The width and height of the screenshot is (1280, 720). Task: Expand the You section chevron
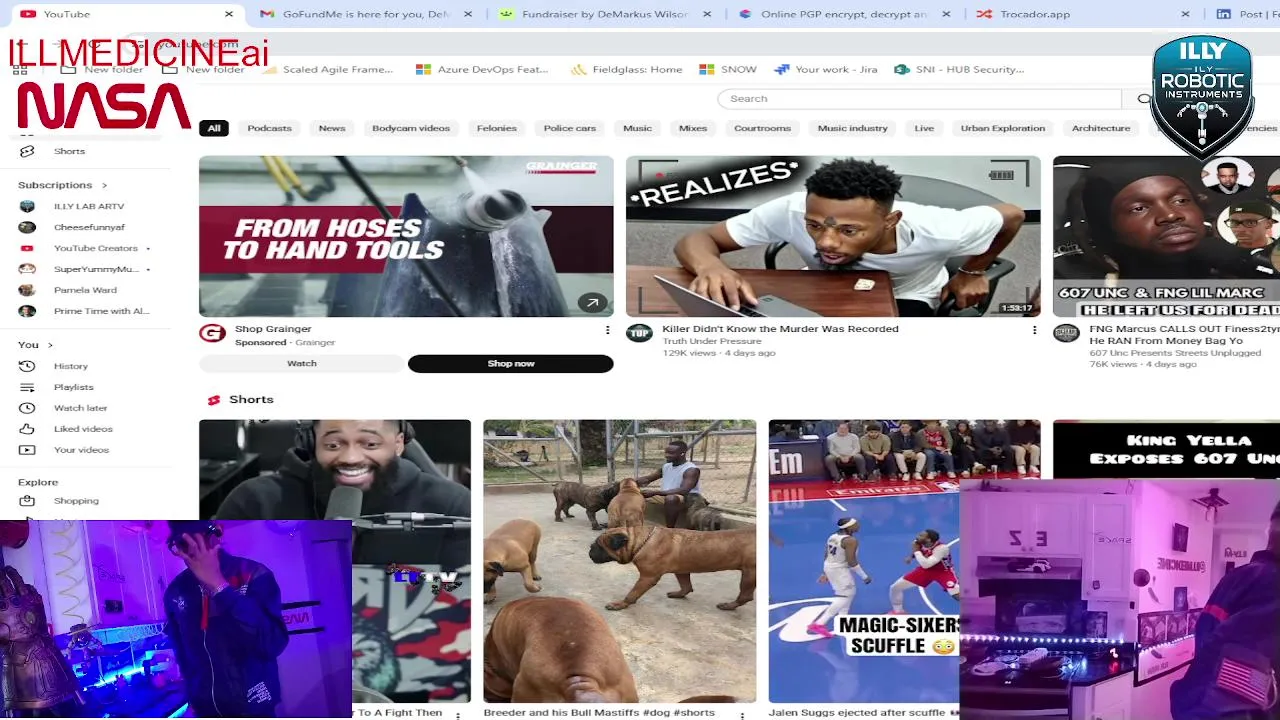tap(50, 345)
